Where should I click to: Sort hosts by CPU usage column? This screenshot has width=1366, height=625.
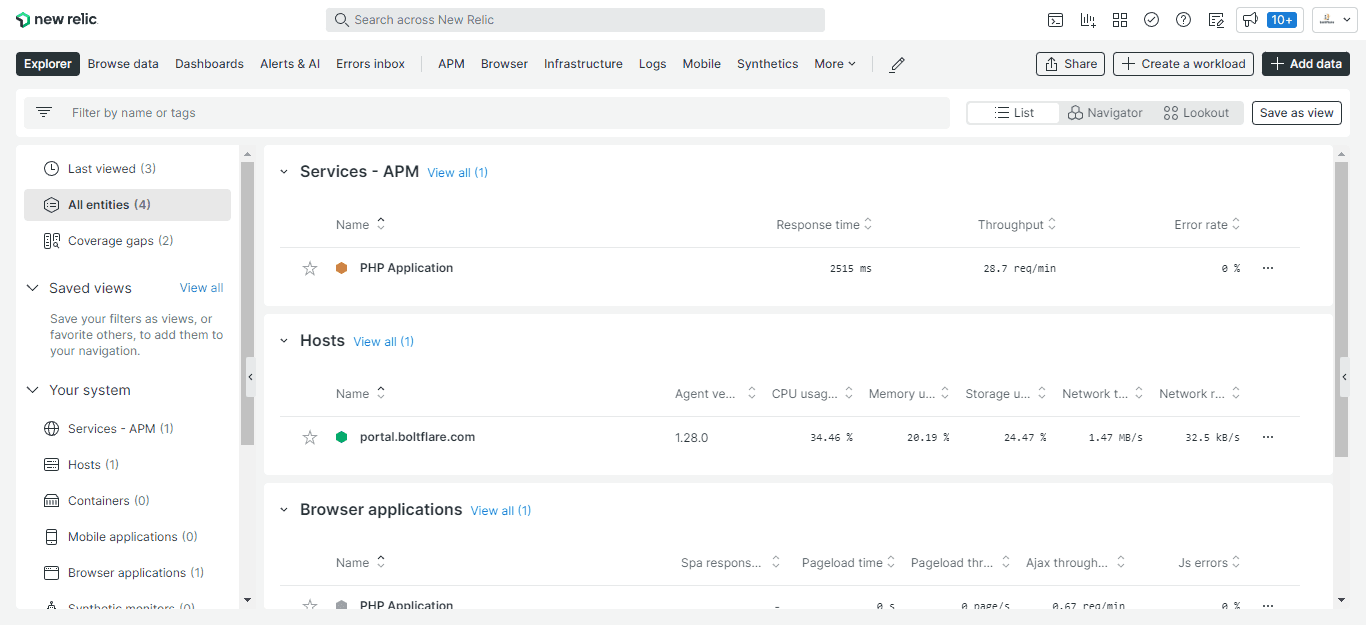click(812, 394)
